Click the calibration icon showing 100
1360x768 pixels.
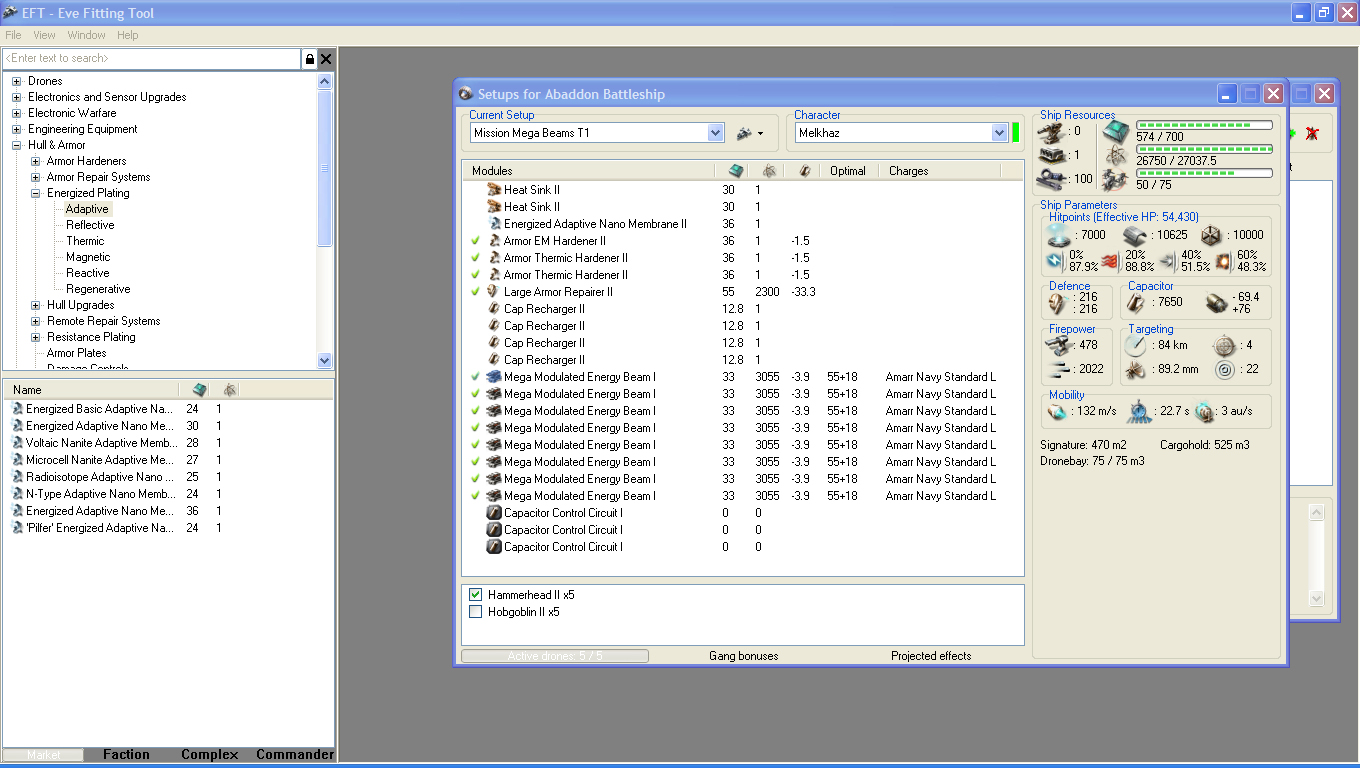1052,179
